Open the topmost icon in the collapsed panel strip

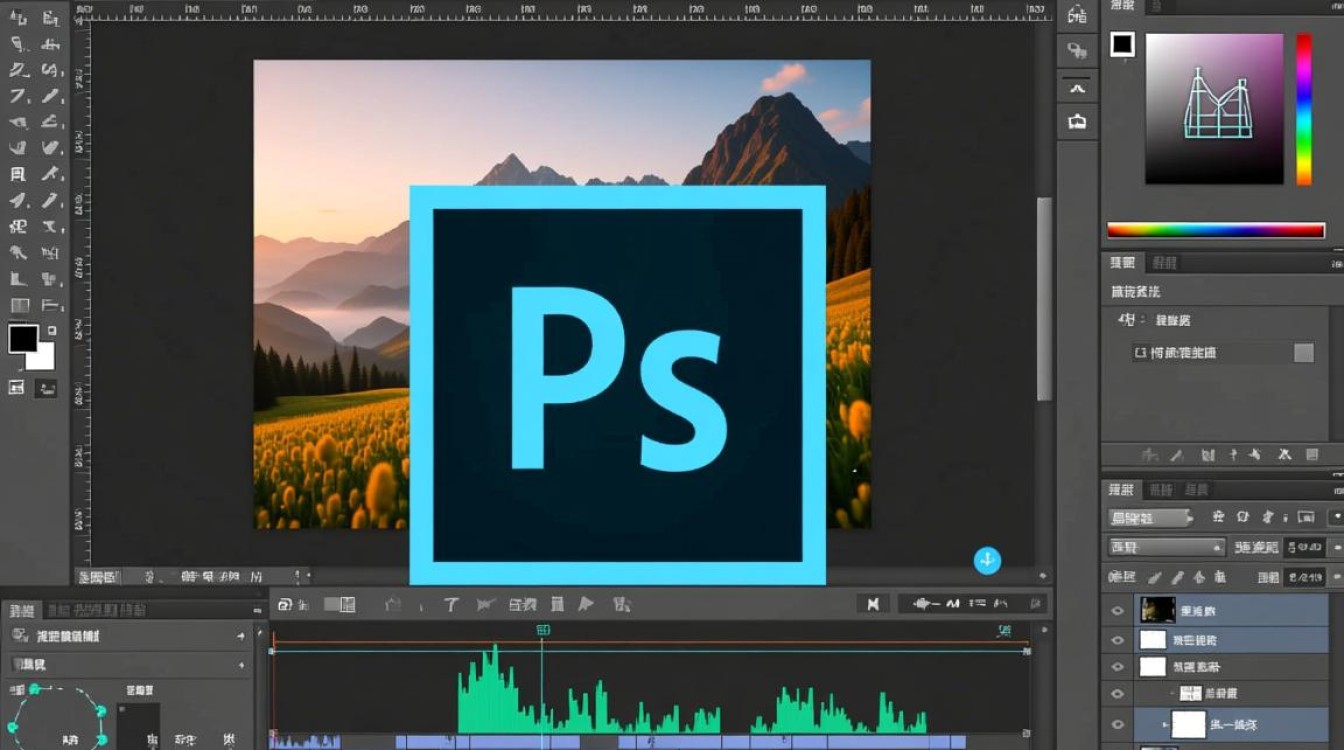[1077, 15]
